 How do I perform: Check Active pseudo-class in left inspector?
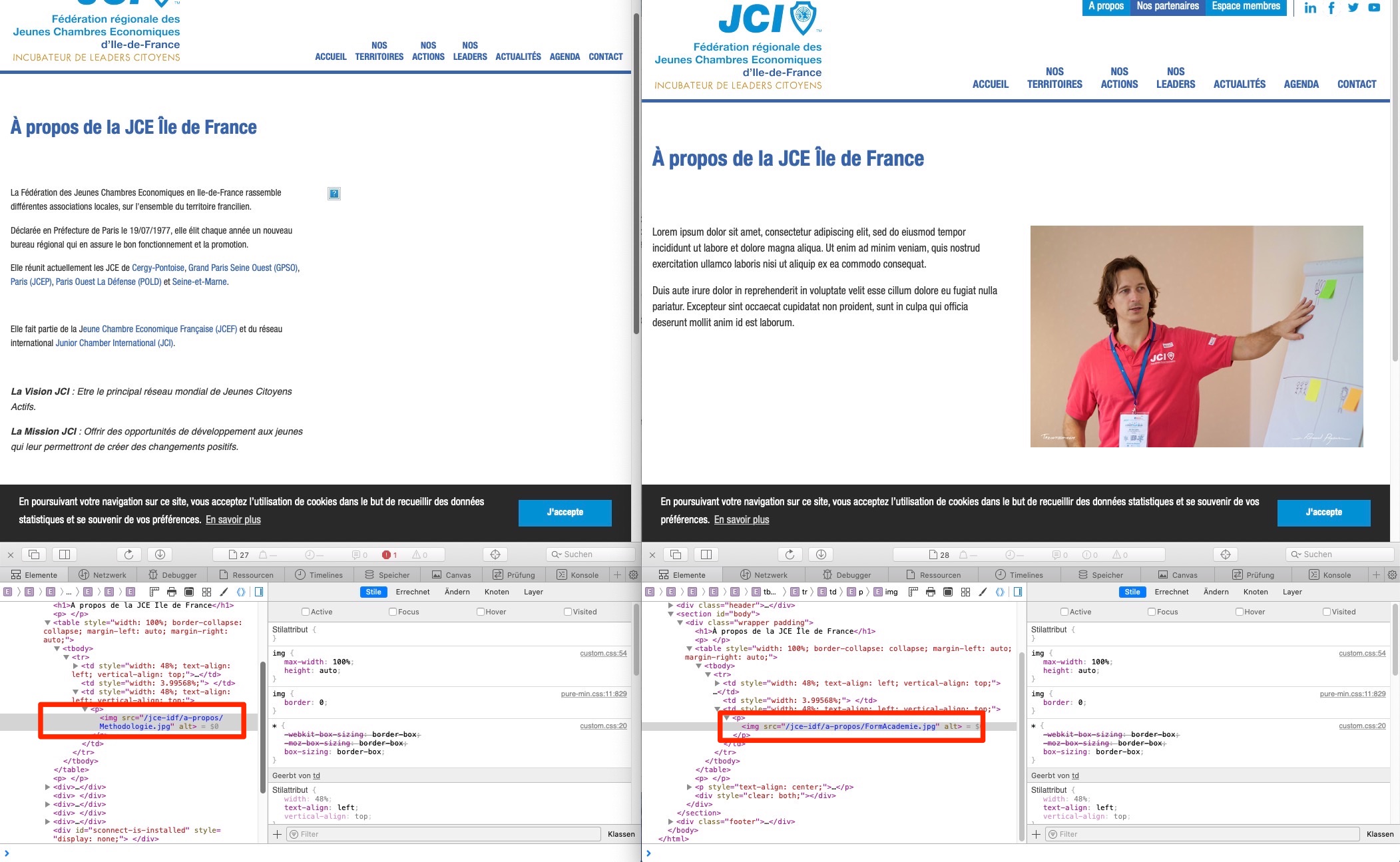click(306, 612)
